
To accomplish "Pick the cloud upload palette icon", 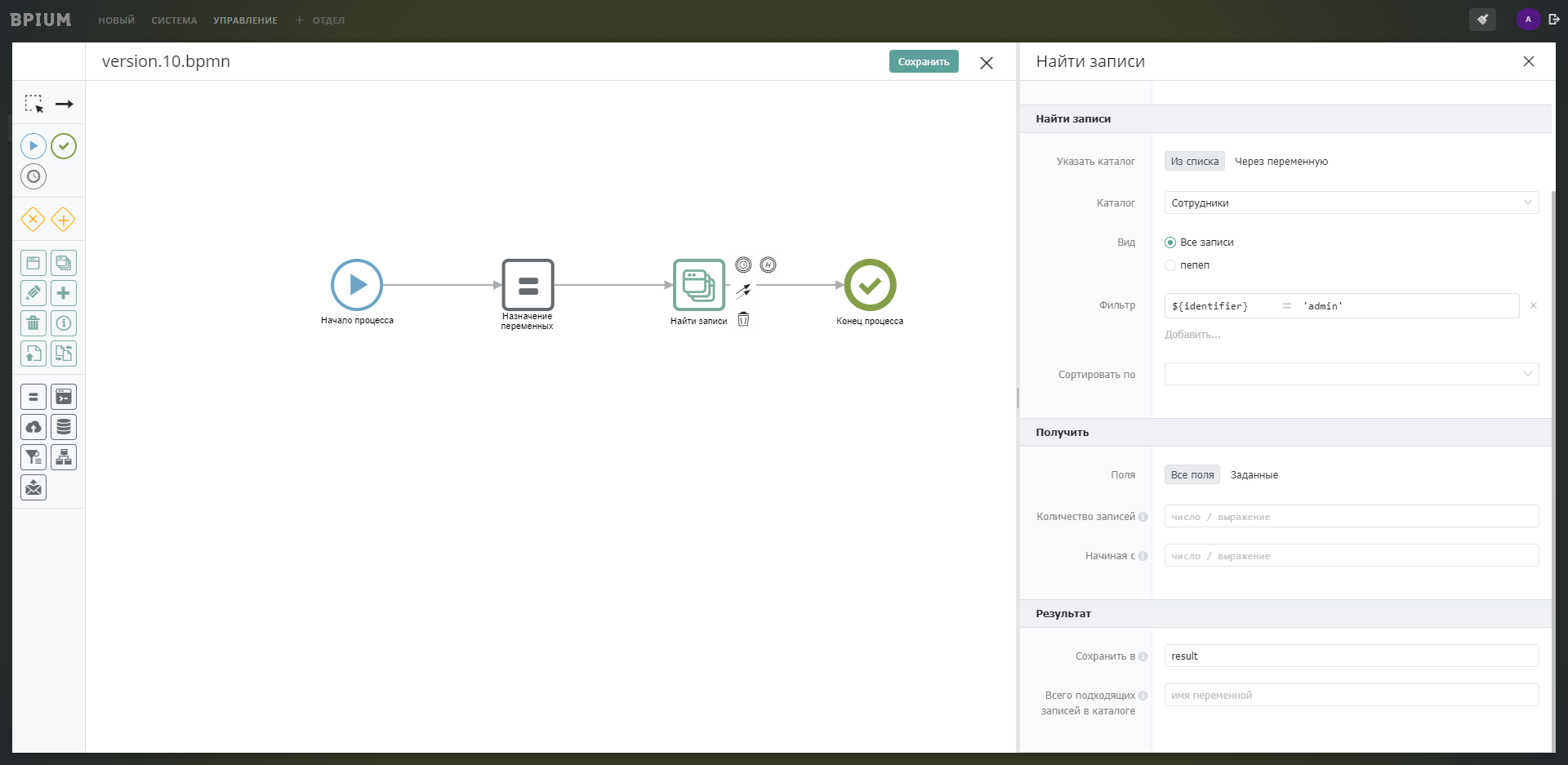I will [x=33, y=427].
